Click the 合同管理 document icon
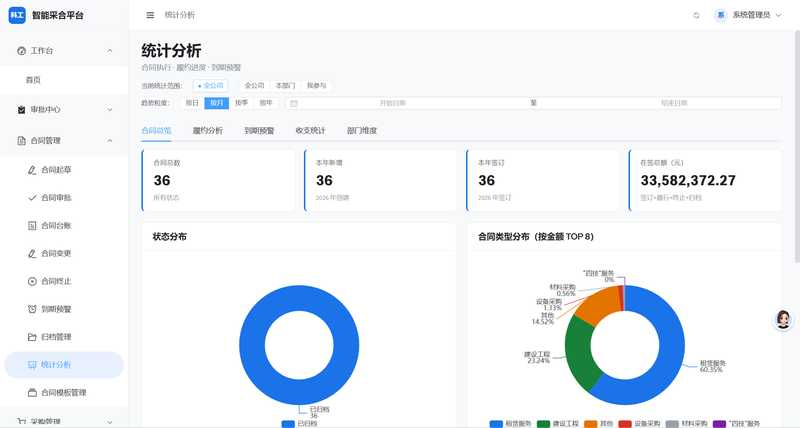The width and height of the screenshot is (800, 428). point(21,141)
